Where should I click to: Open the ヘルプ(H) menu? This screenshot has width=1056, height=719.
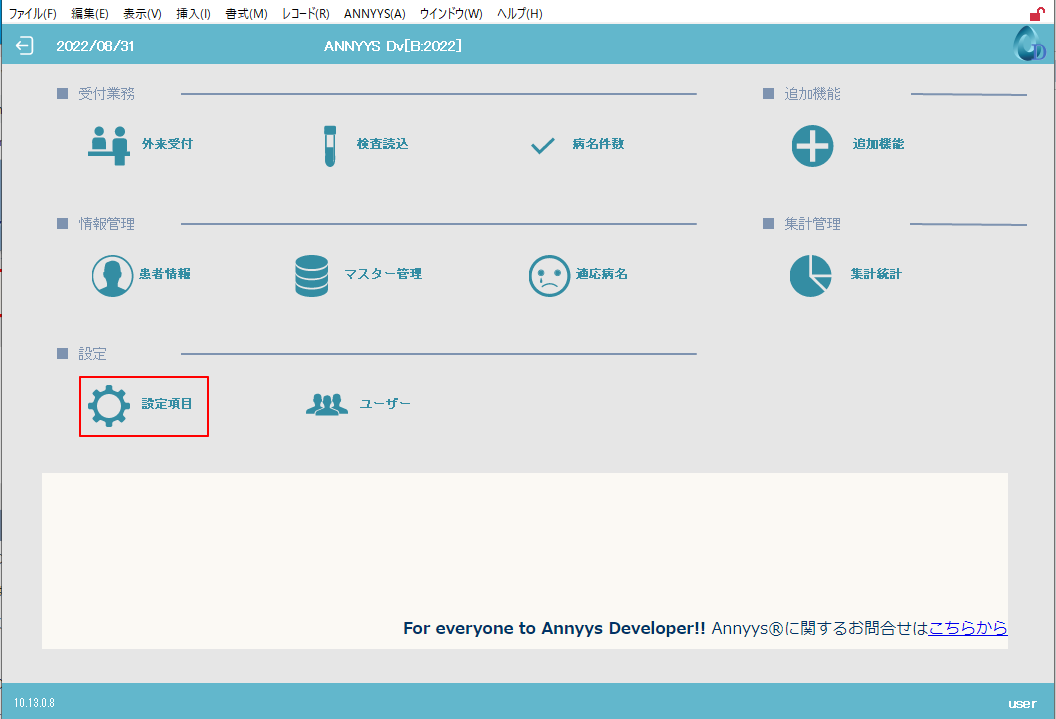pos(520,13)
